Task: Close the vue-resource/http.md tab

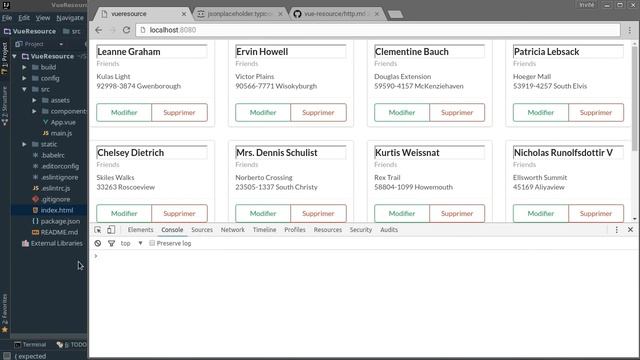Action: pos(377,14)
